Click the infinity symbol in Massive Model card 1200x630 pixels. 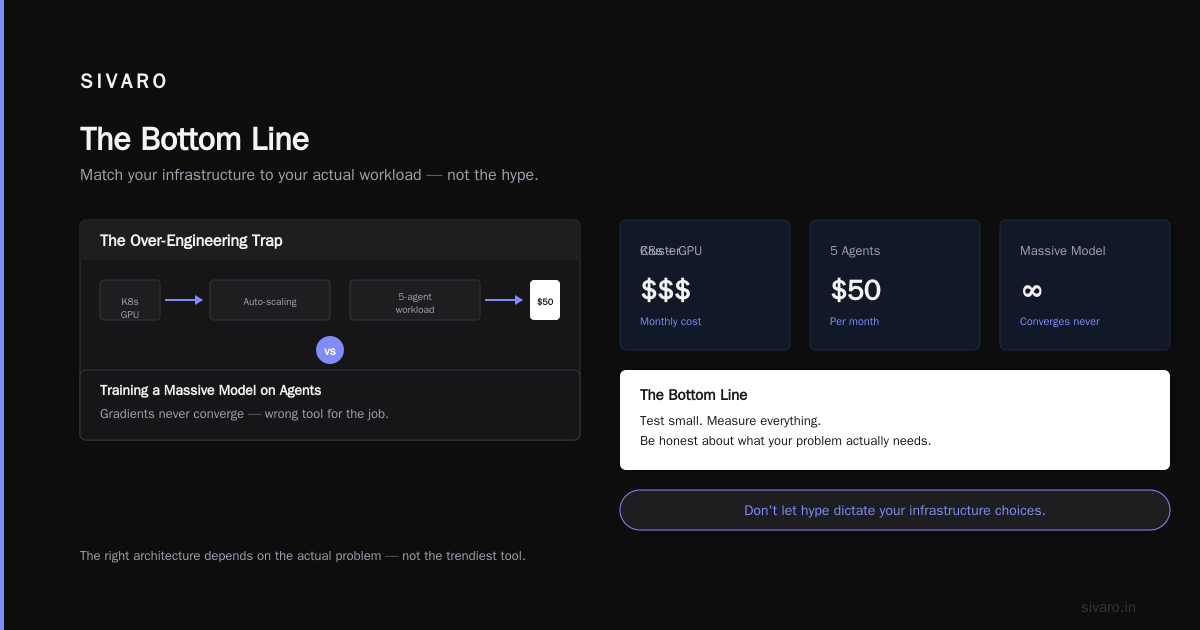[x=1032, y=290]
